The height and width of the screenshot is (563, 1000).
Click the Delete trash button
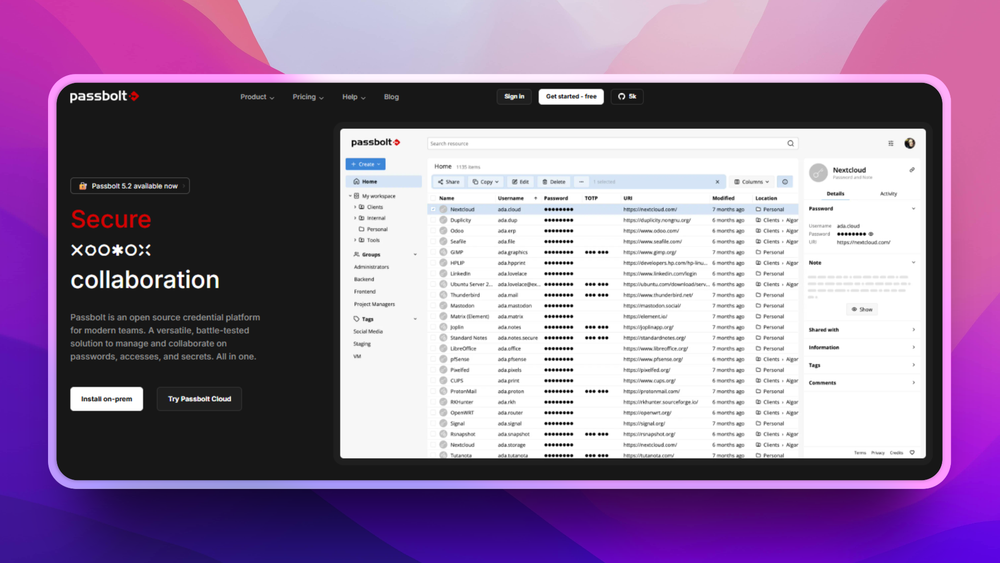[554, 182]
